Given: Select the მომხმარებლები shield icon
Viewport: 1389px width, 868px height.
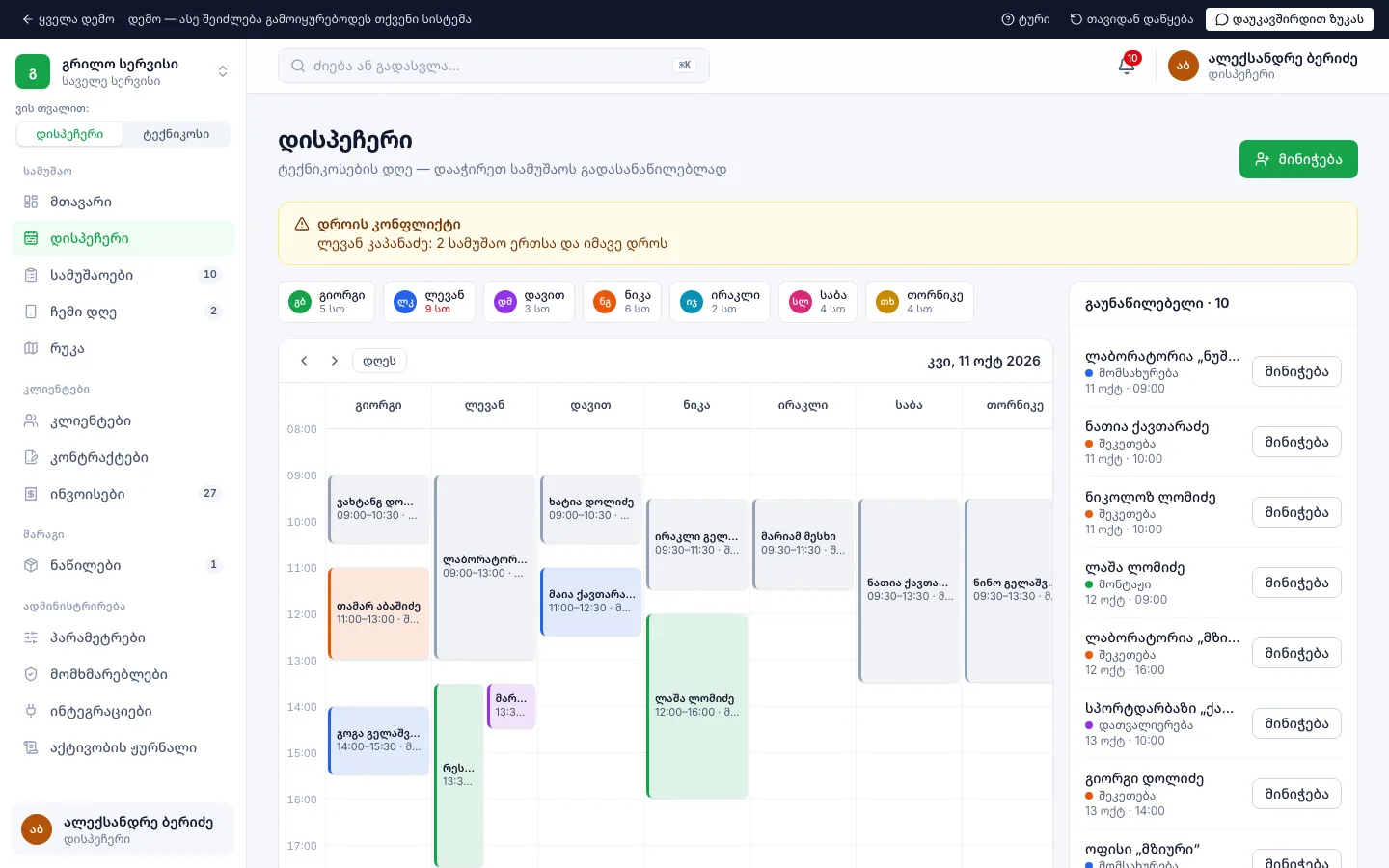Looking at the screenshot, I should pos(31,674).
